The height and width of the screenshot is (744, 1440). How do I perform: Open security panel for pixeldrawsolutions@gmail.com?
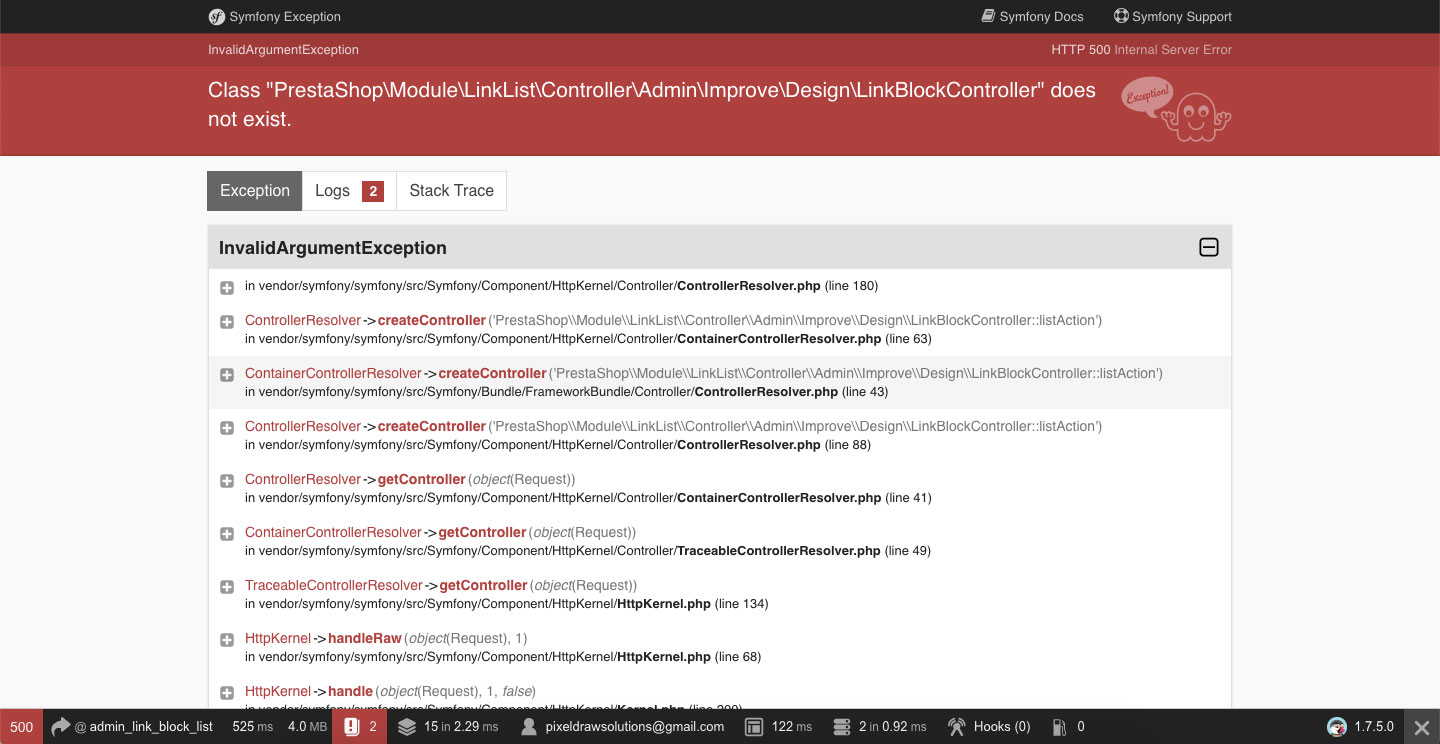[x=634, y=727]
